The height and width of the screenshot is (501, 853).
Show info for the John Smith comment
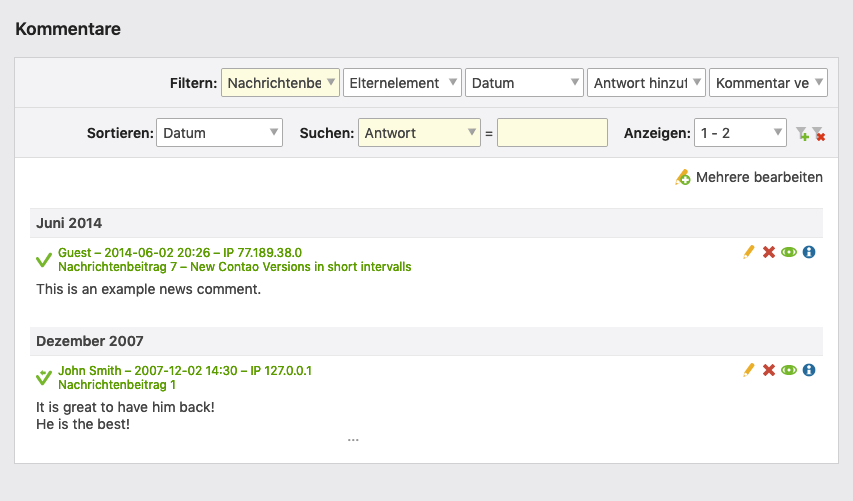coord(809,370)
